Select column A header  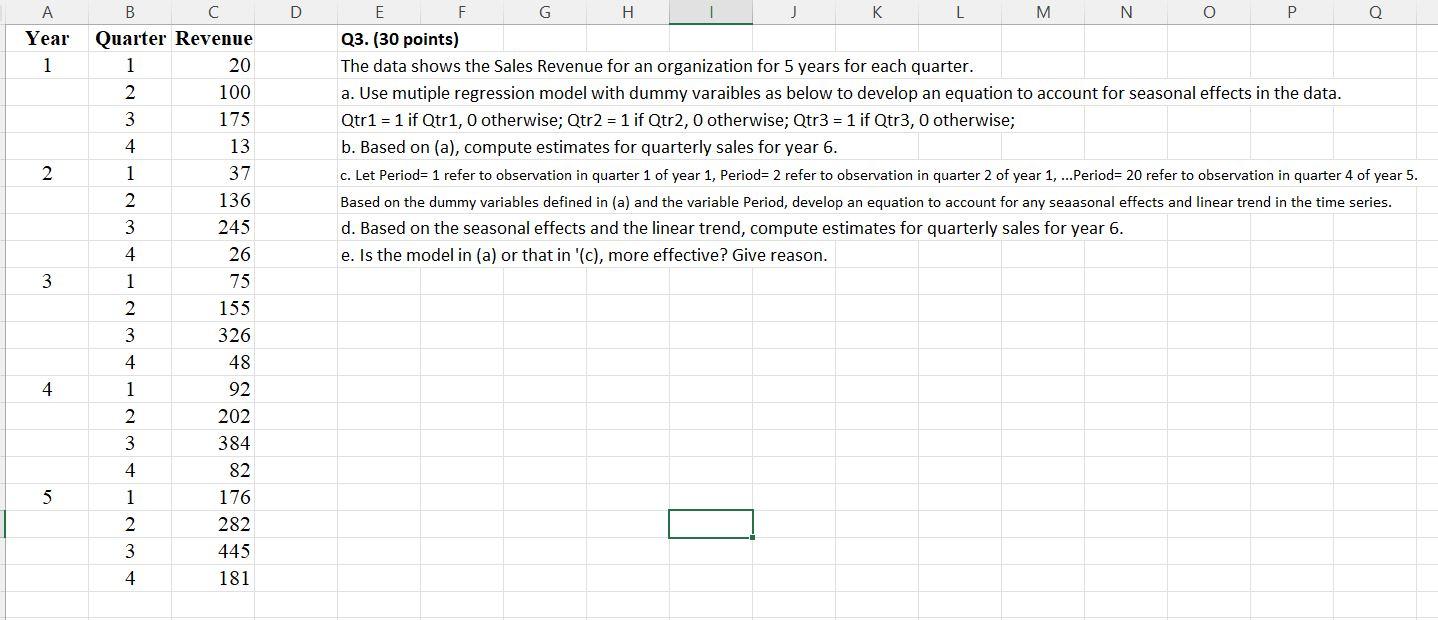pyautogui.click(x=47, y=12)
